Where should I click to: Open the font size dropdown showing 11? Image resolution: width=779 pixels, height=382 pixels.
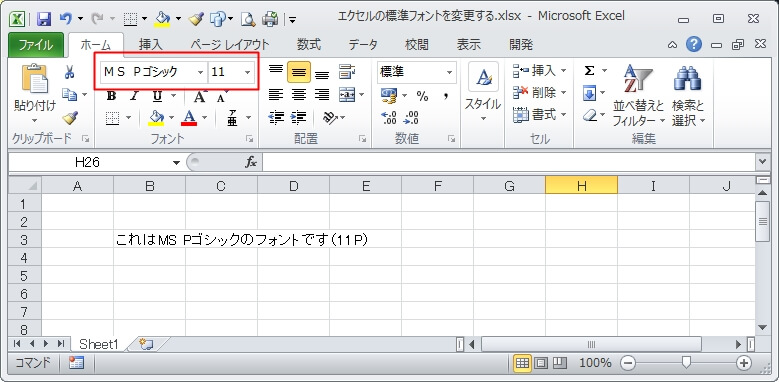(x=247, y=73)
